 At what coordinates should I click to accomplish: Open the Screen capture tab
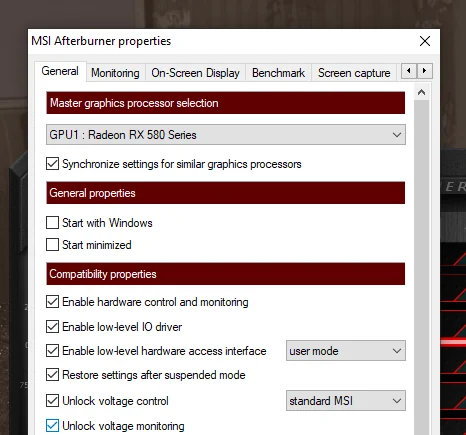tap(354, 73)
